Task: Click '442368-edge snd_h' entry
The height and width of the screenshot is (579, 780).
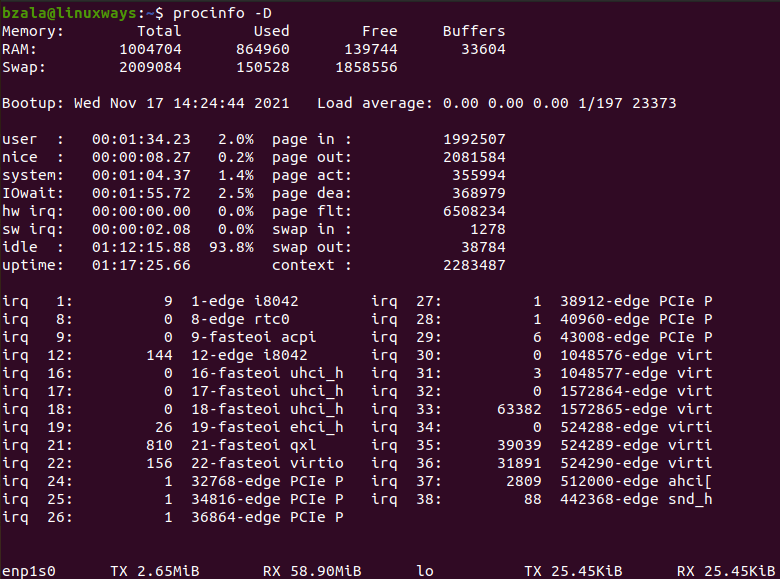Action: click(636, 499)
